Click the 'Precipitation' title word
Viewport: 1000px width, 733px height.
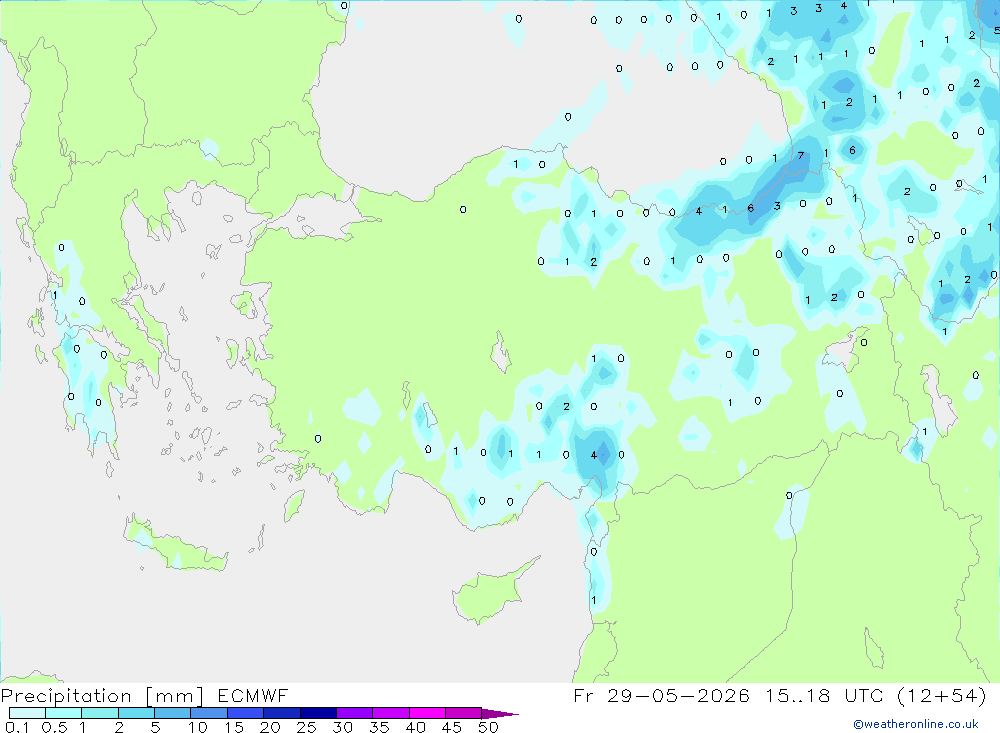pos(66,696)
